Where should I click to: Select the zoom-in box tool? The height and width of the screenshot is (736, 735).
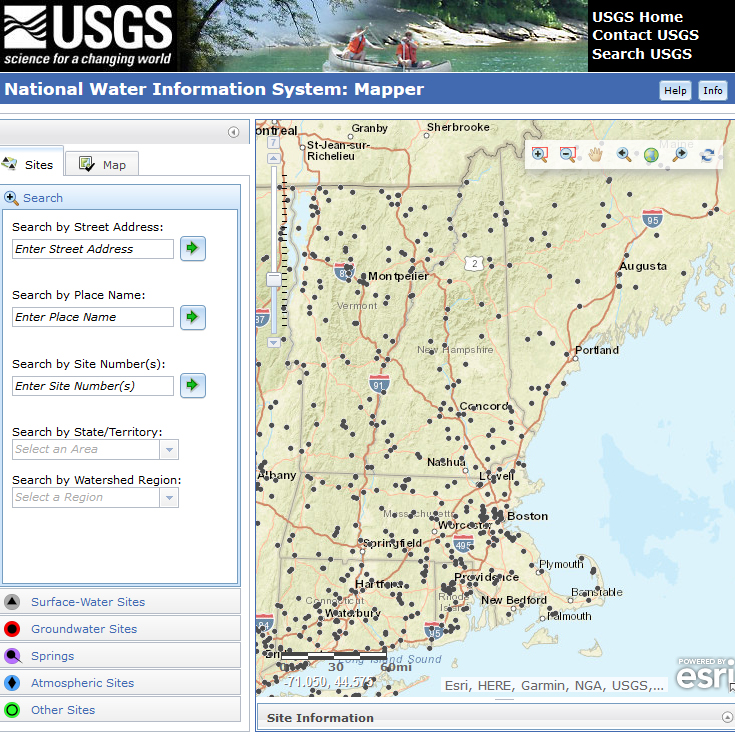tap(540, 154)
